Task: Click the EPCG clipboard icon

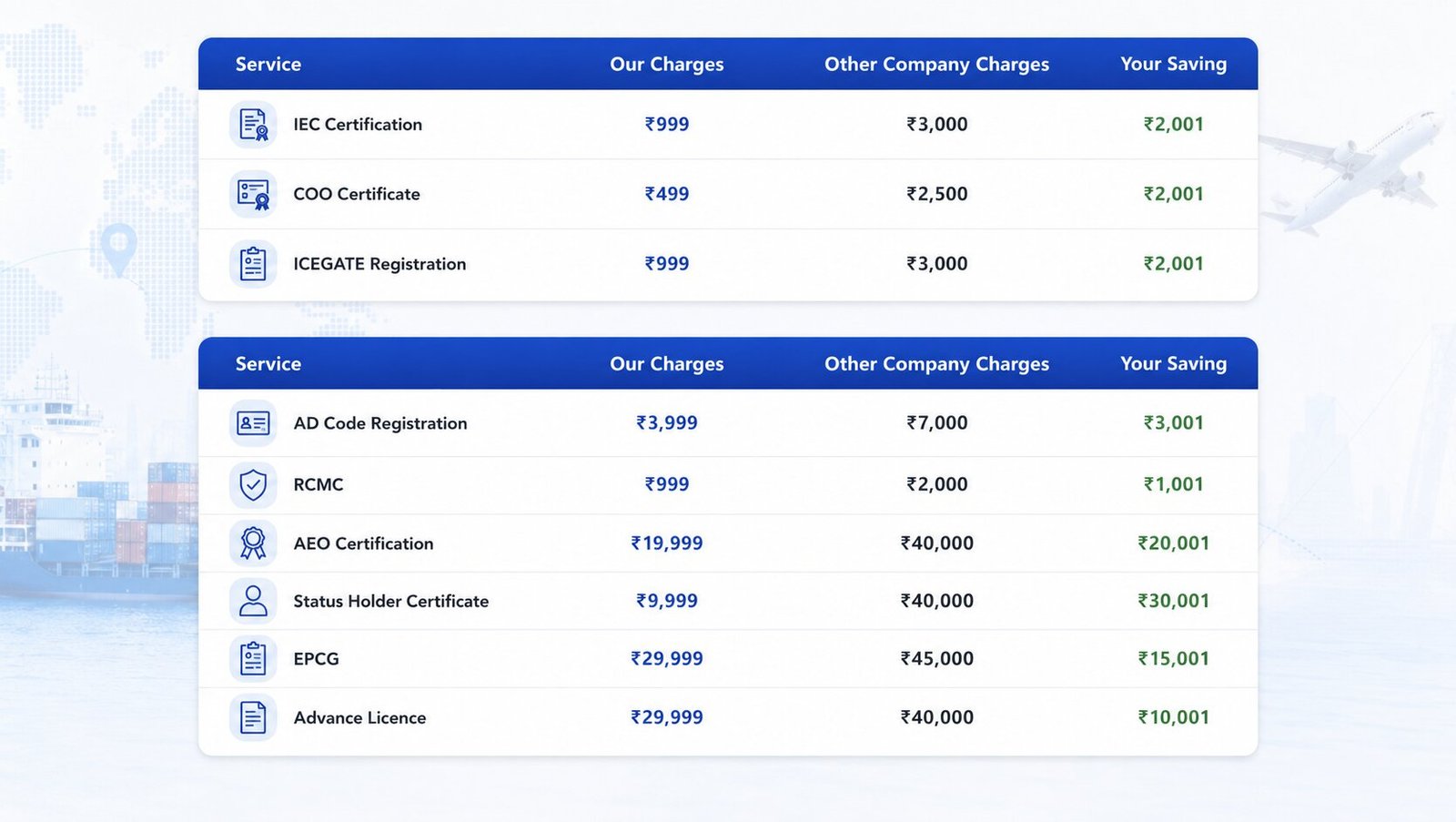Action: pos(253,659)
